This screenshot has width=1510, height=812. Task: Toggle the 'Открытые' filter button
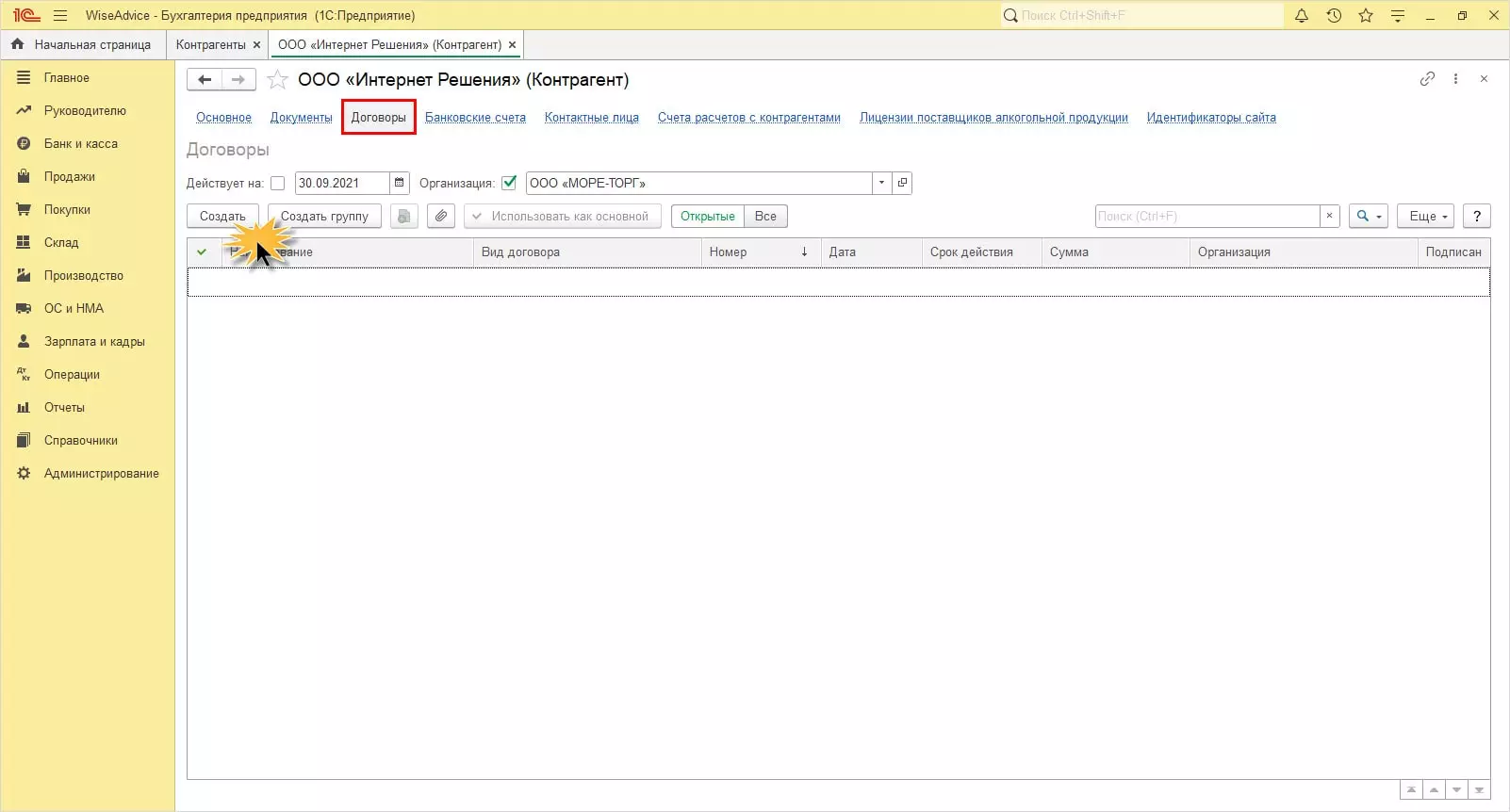click(x=707, y=216)
